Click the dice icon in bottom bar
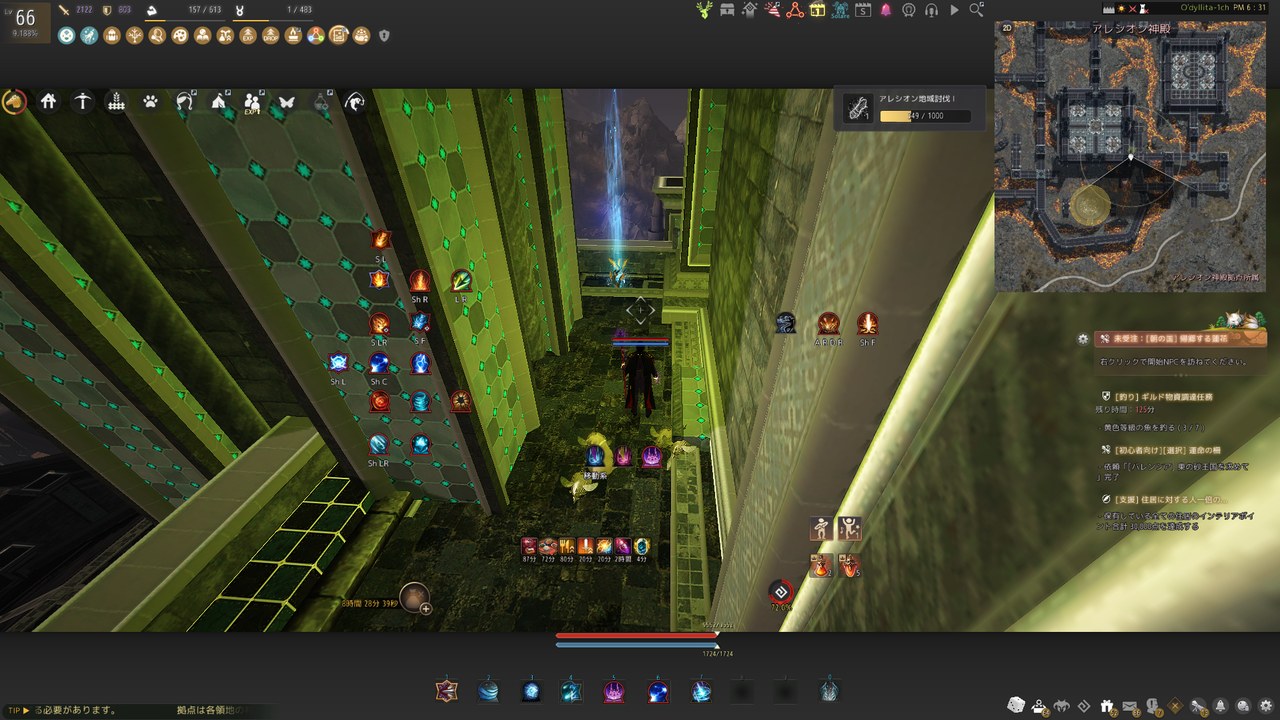This screenshot has height=720, width=1280. (1015, 705)
